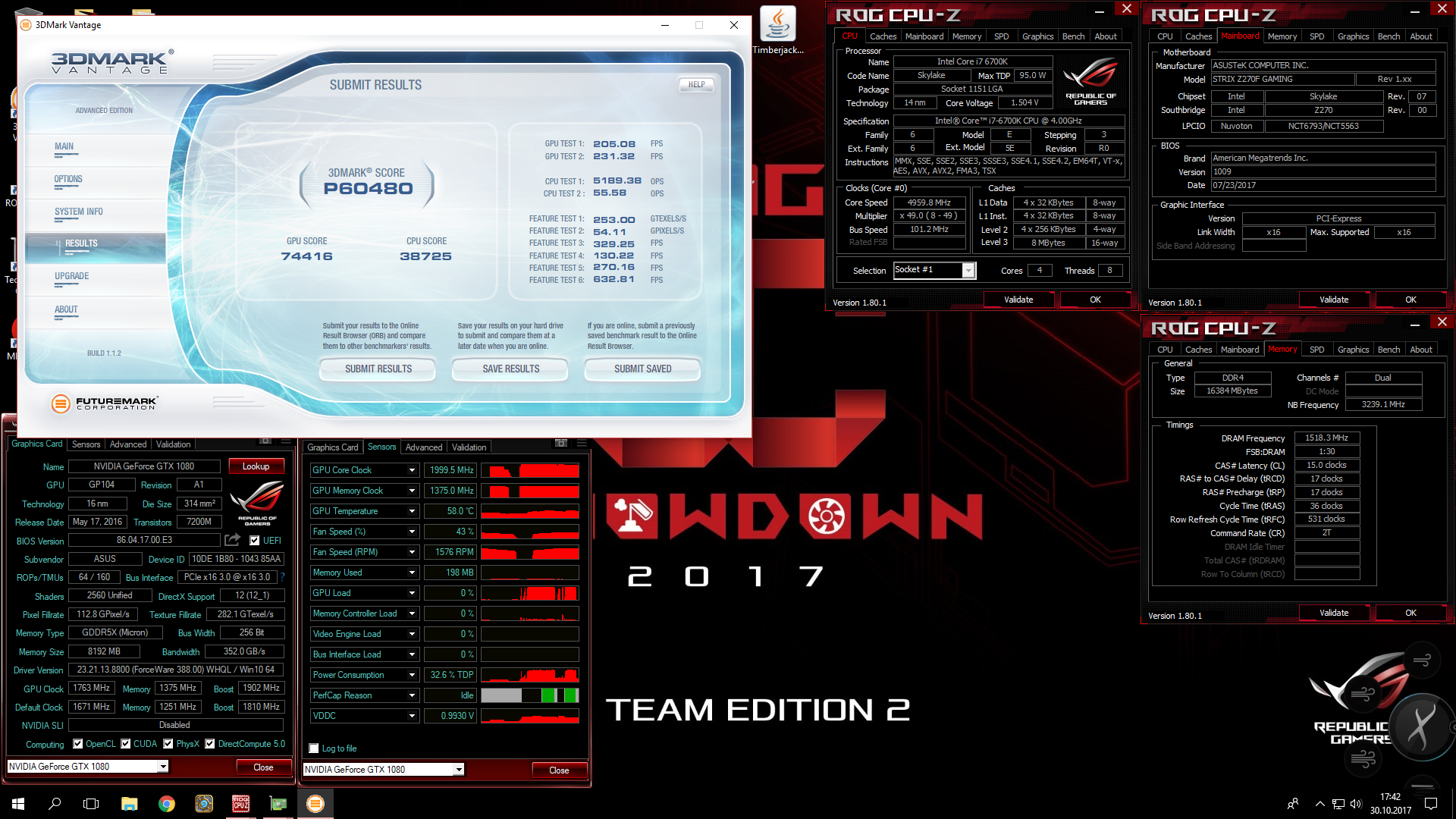Image resolution: width=1456 pixels, height=819 pixels.
Task: Click the Lookup button in GPU-Z
Action: point(256,466)
